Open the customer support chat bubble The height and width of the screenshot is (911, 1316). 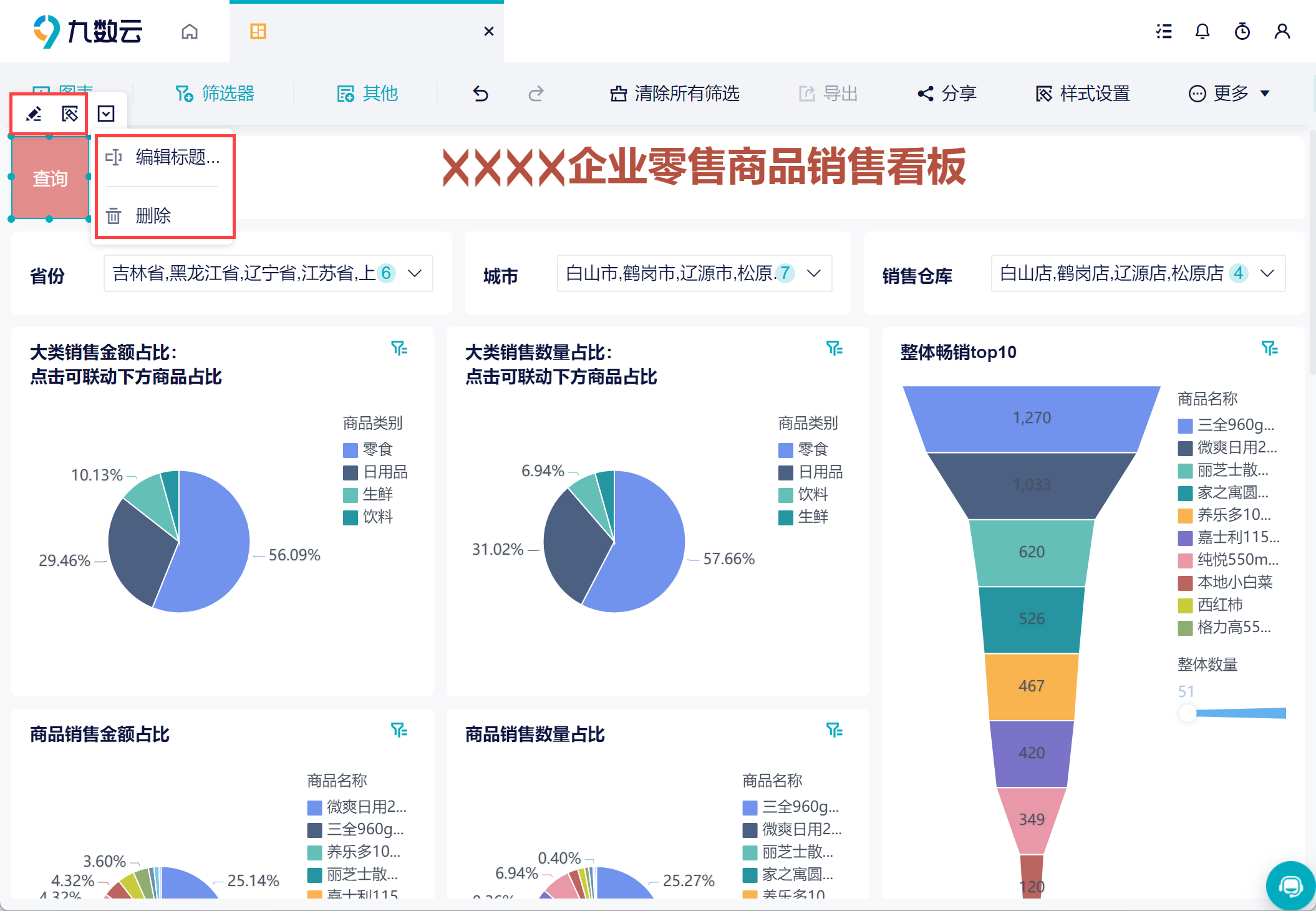click(x=1290, y=885)
